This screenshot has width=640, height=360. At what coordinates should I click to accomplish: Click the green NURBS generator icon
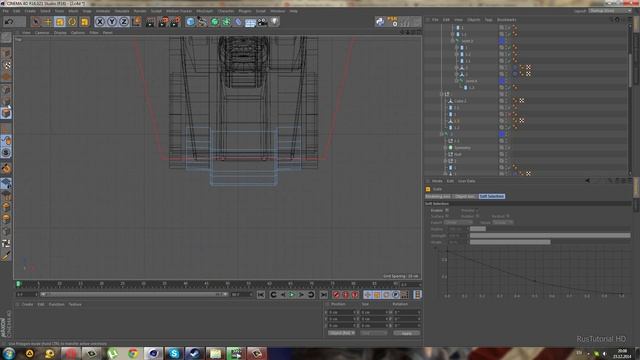[214, 22]
